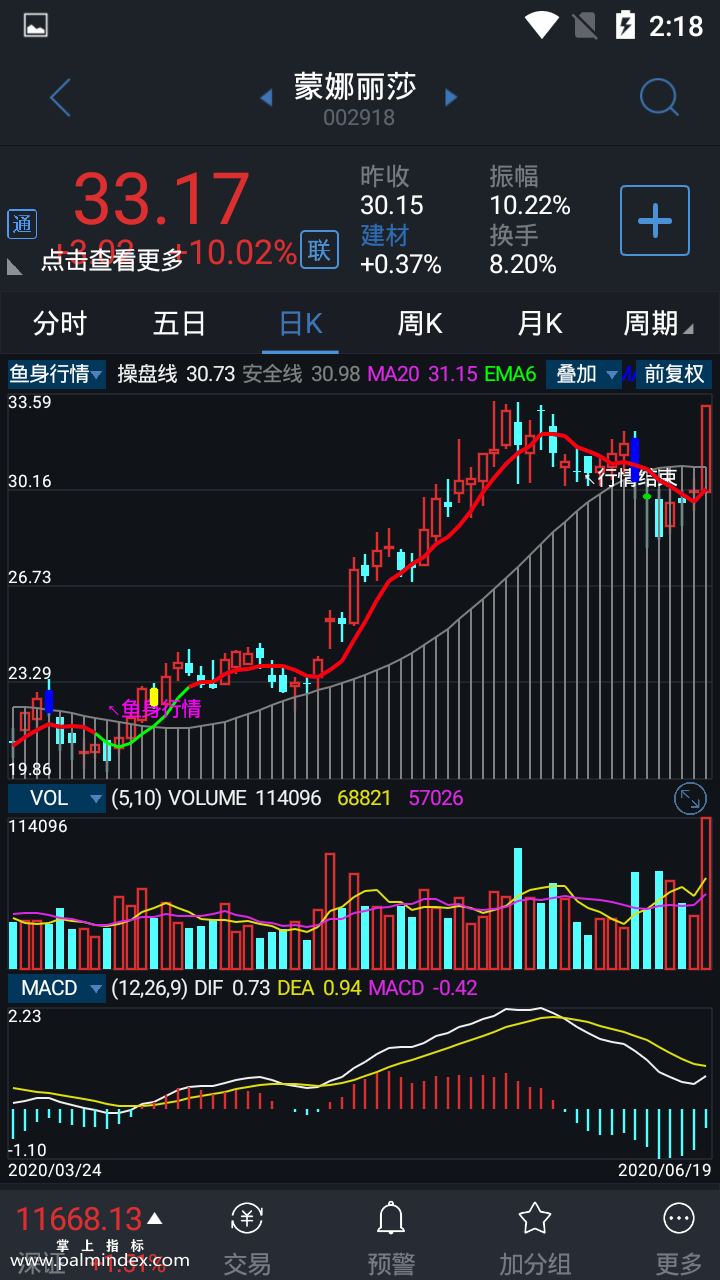Screen dimensions: 720x1280
Task: Tap the MA20 31.15 label
Action: 423,374
